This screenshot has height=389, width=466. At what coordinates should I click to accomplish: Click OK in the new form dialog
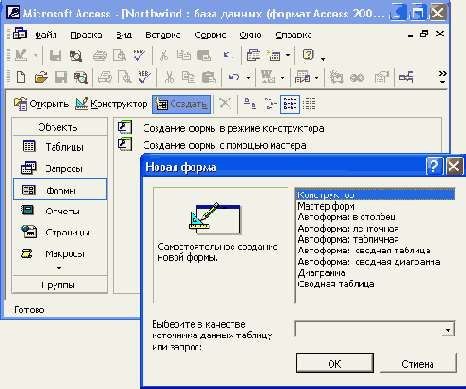pyautogui.click(x=335, y=363)
